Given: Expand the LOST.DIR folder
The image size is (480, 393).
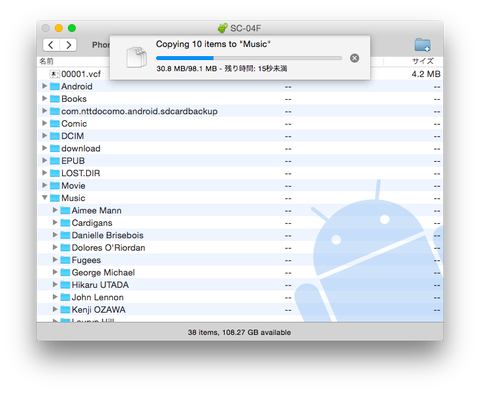Looking at the screenshot, I should click(44, 173).
